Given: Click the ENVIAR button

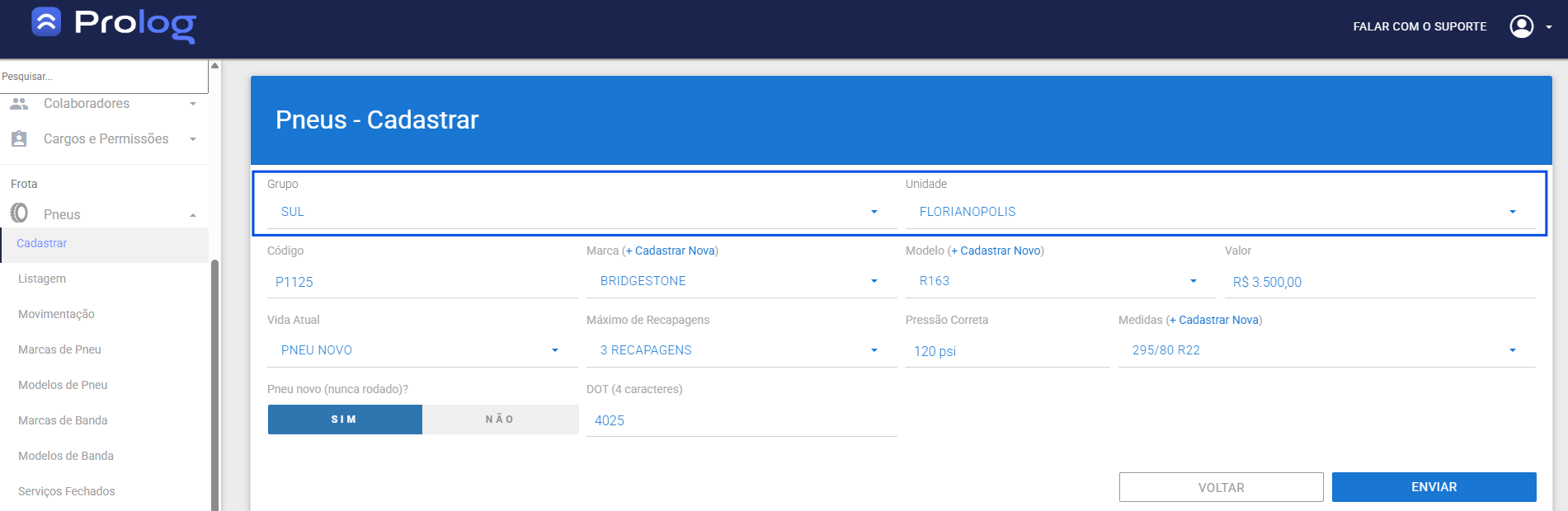Looking at the screenshot, I should [x=1434, y=487].
